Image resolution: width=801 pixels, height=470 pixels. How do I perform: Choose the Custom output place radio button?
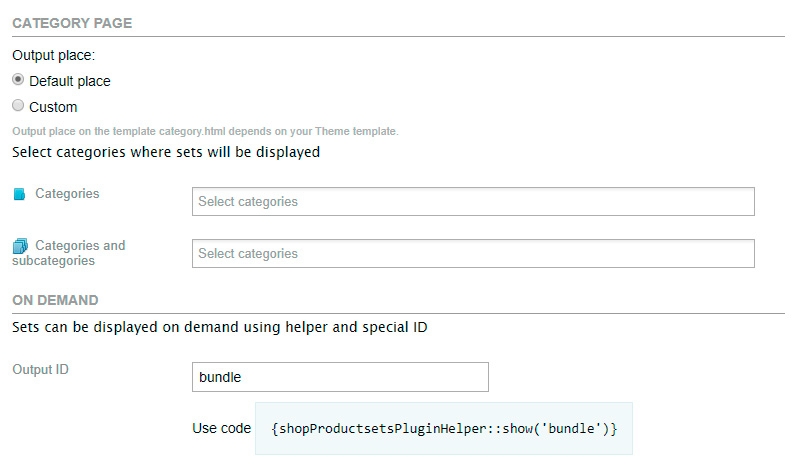[x=18, y=106]
